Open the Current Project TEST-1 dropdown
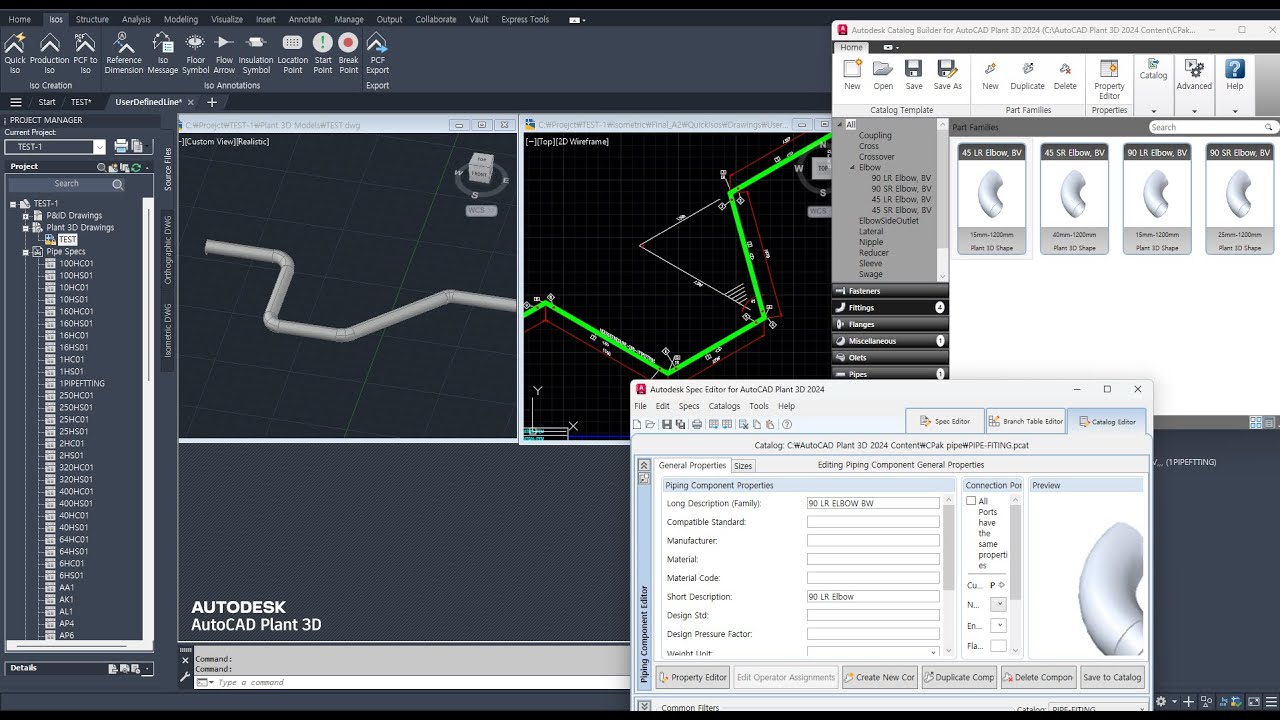Screen dimensions: 1280x720 pyautogui.click(x=99, y=147)
